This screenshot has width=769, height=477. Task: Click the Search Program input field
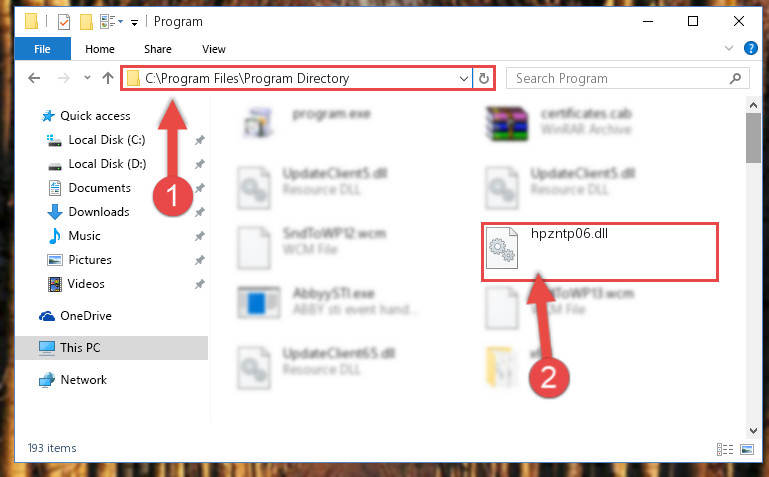[618, 78]
